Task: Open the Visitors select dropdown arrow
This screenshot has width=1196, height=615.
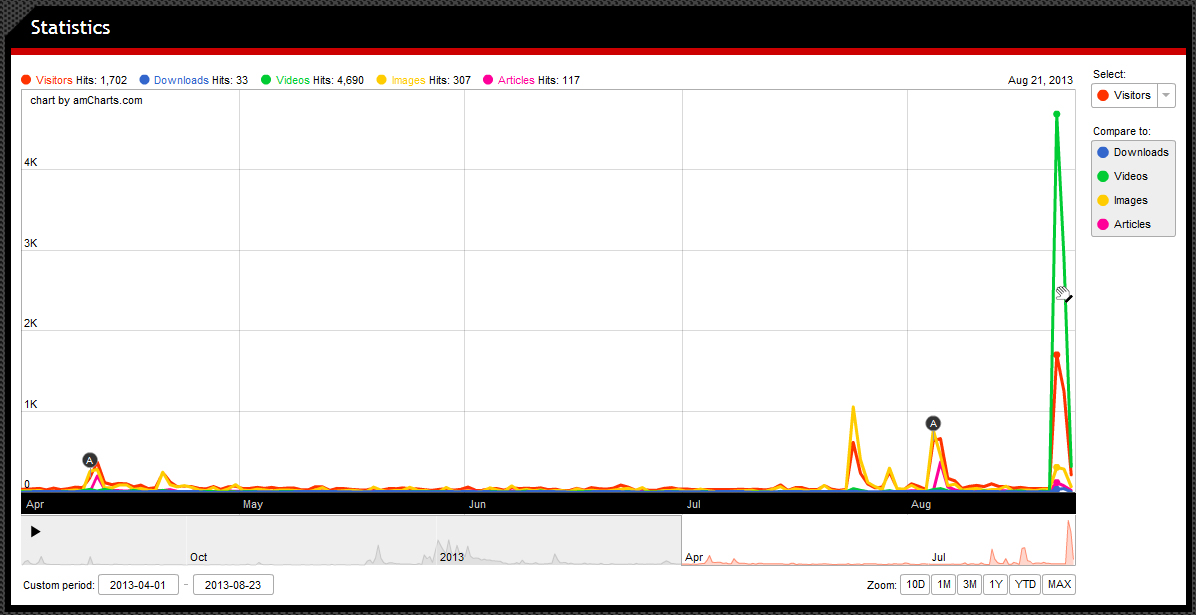Action: pos(1166,96)
